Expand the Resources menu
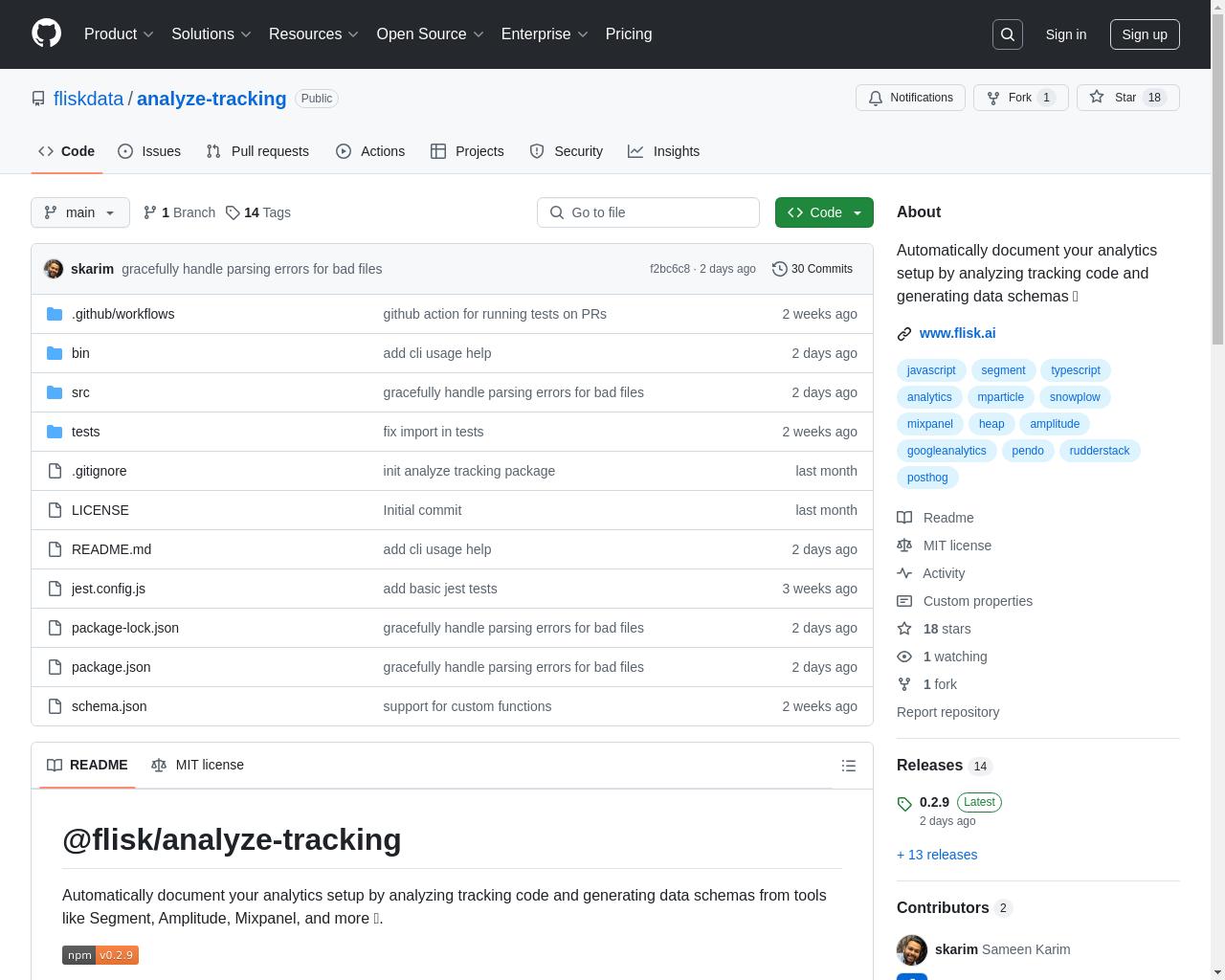Viewport: 1225px width, 980px height. (x=314, y=34)
